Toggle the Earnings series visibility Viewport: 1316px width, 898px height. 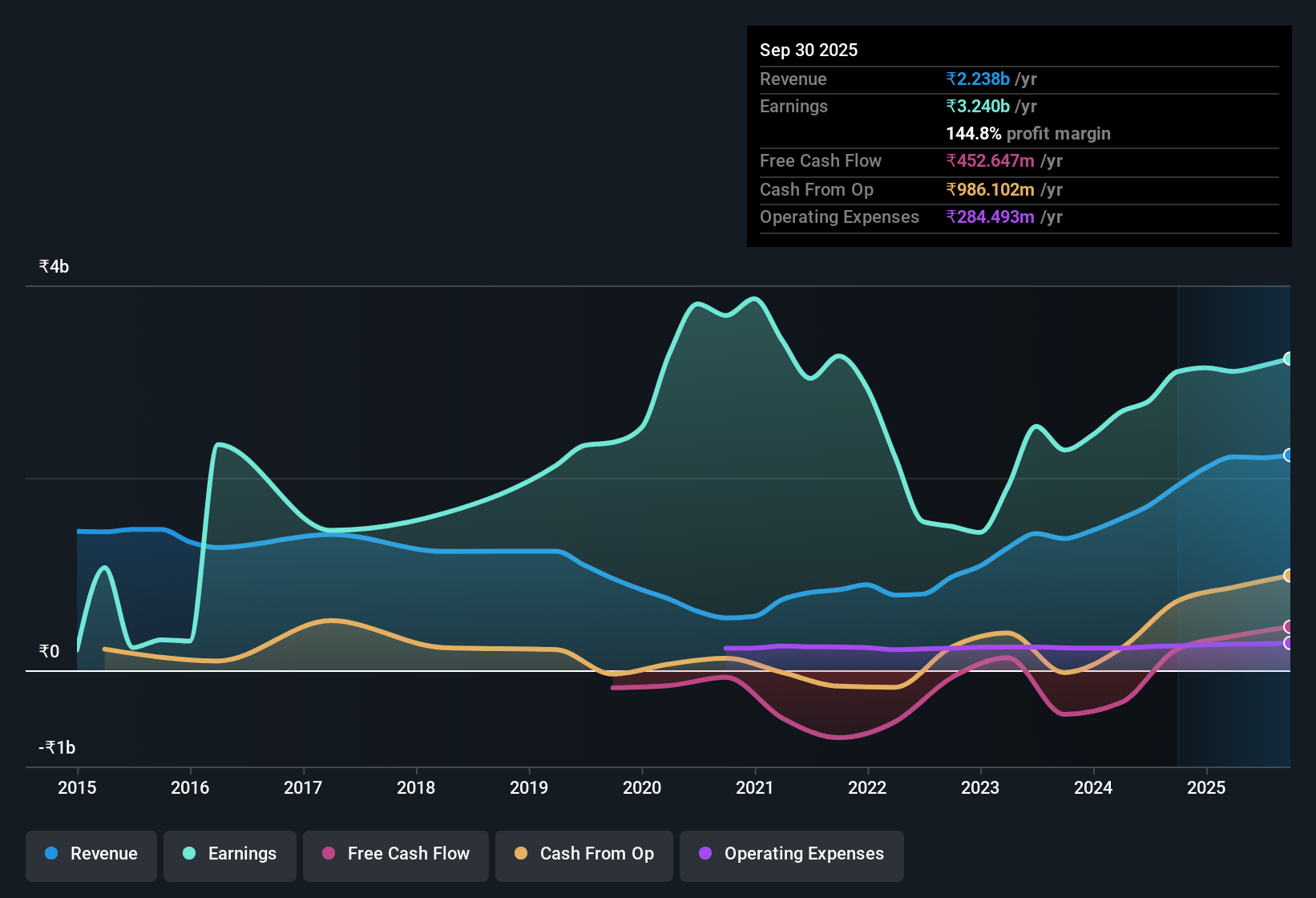point(229,854)
